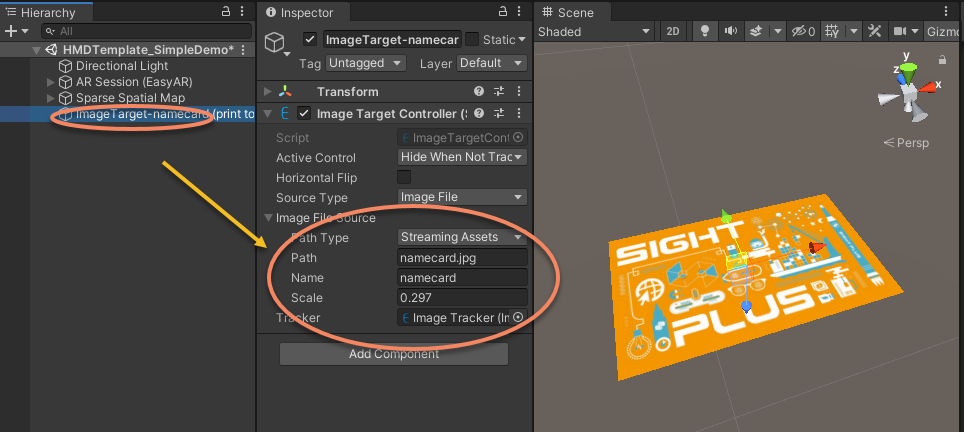Click the ImageTarget-namecard name field

(392, 39)
